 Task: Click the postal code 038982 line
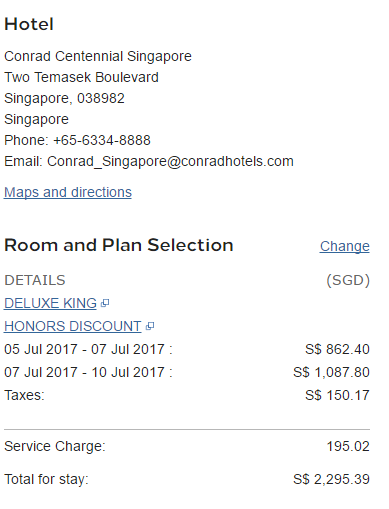point(64,98)
